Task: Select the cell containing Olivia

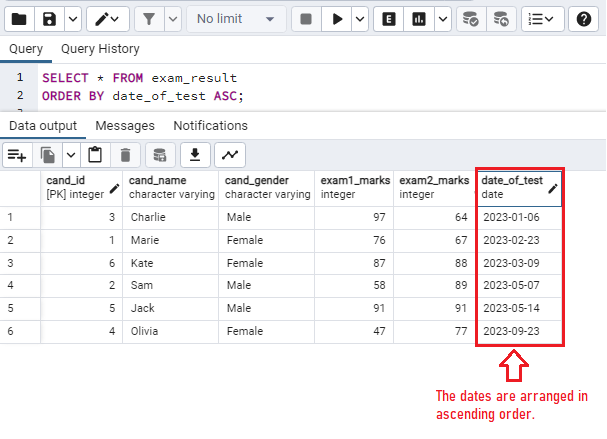Action: [x=170, y=331]
